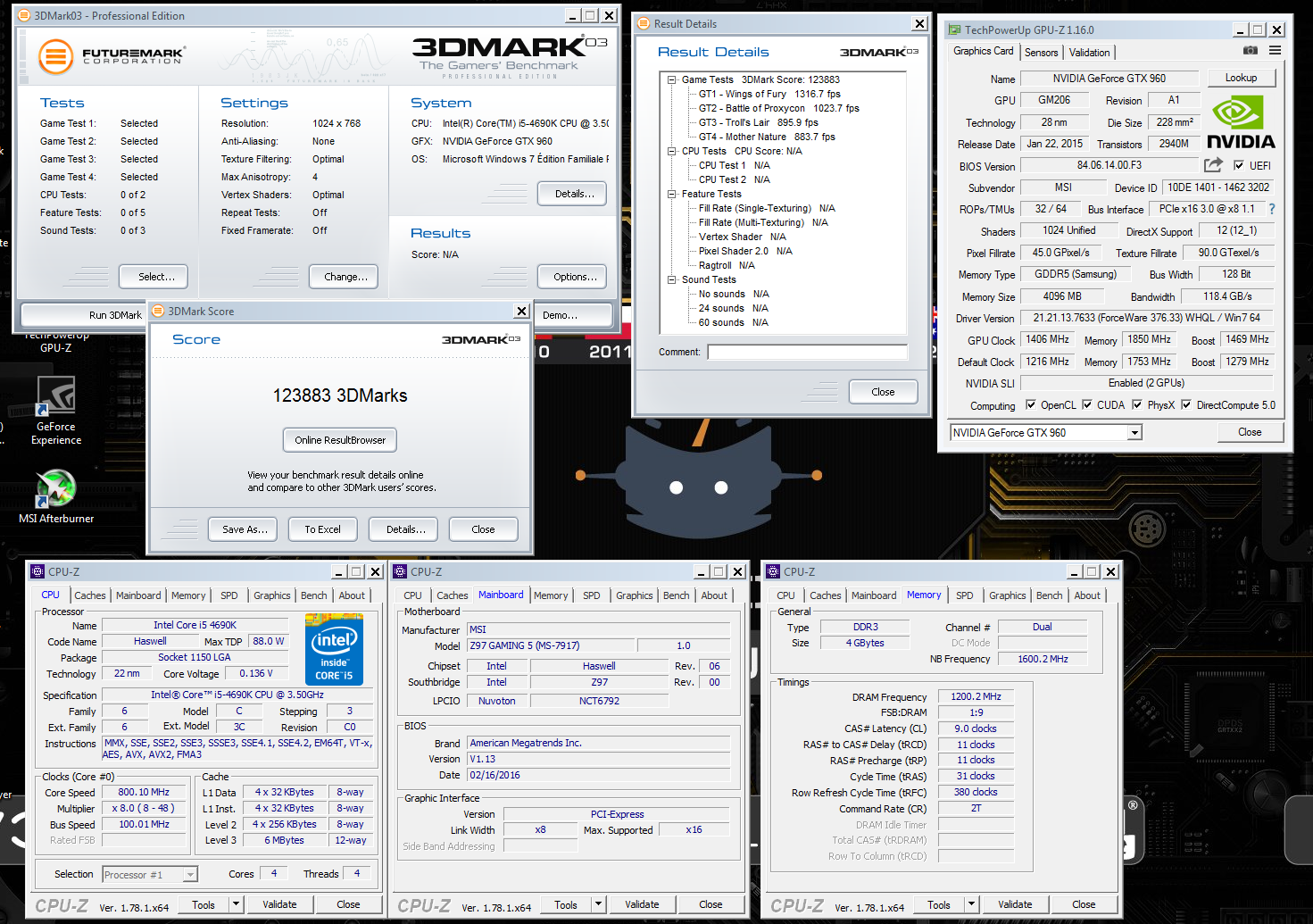Open GeForce Experience desktop shortcut
This screenshot has height=924, width=1313.
click(56, 411)
